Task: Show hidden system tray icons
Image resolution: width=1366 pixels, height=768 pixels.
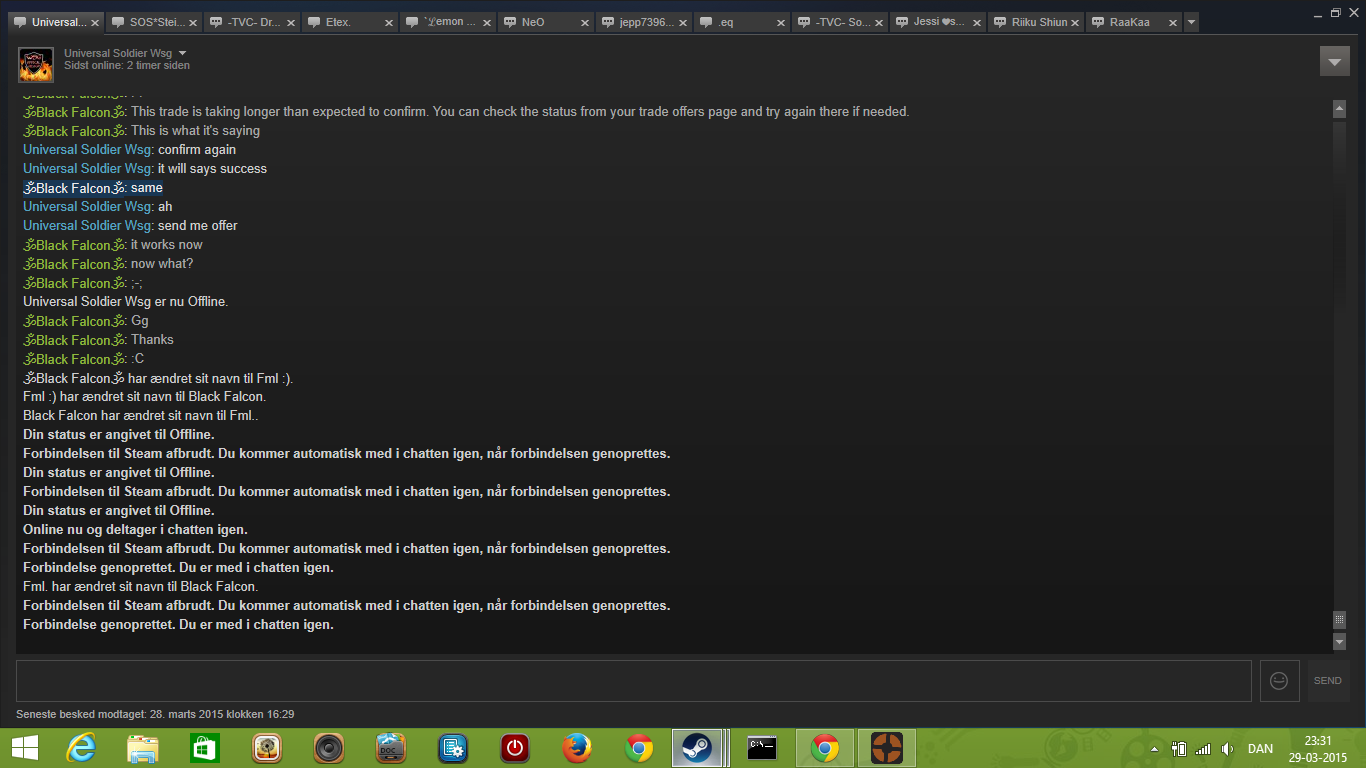Action: tap(1155, 749)
